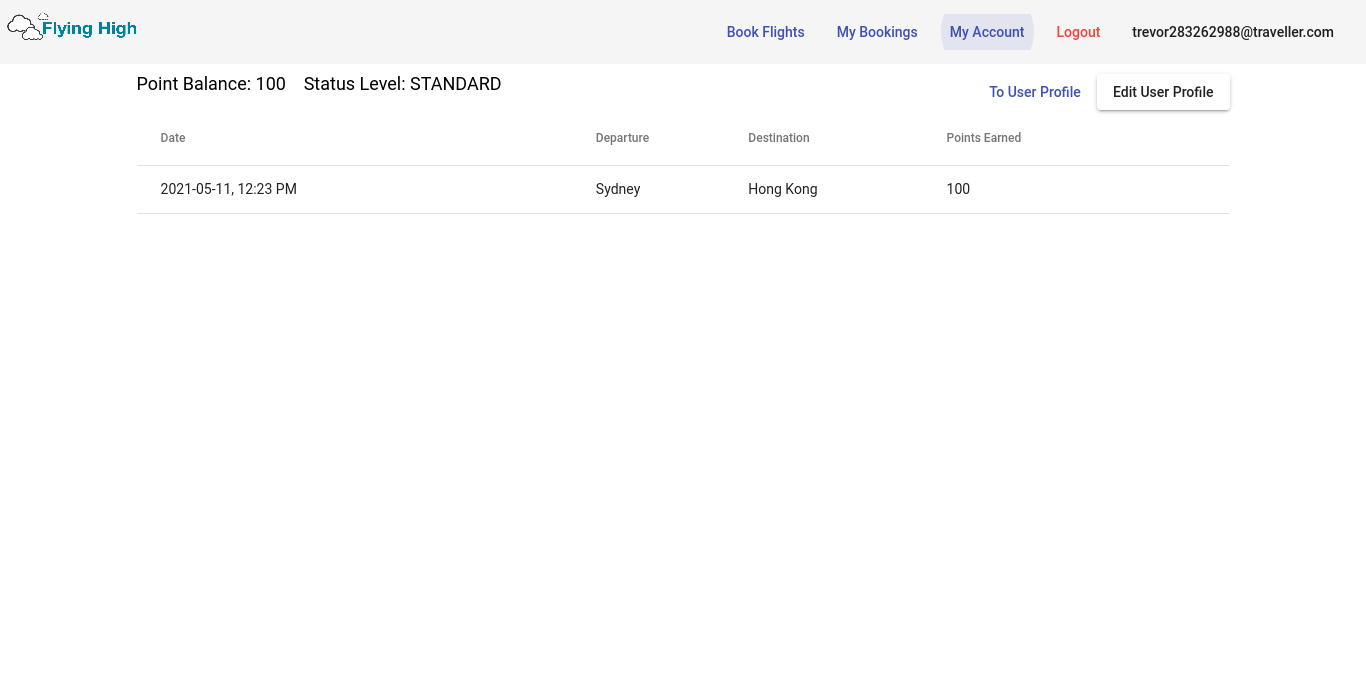Click the red Logout link
Screen dimensions: 1366x694
[1078, 32]
